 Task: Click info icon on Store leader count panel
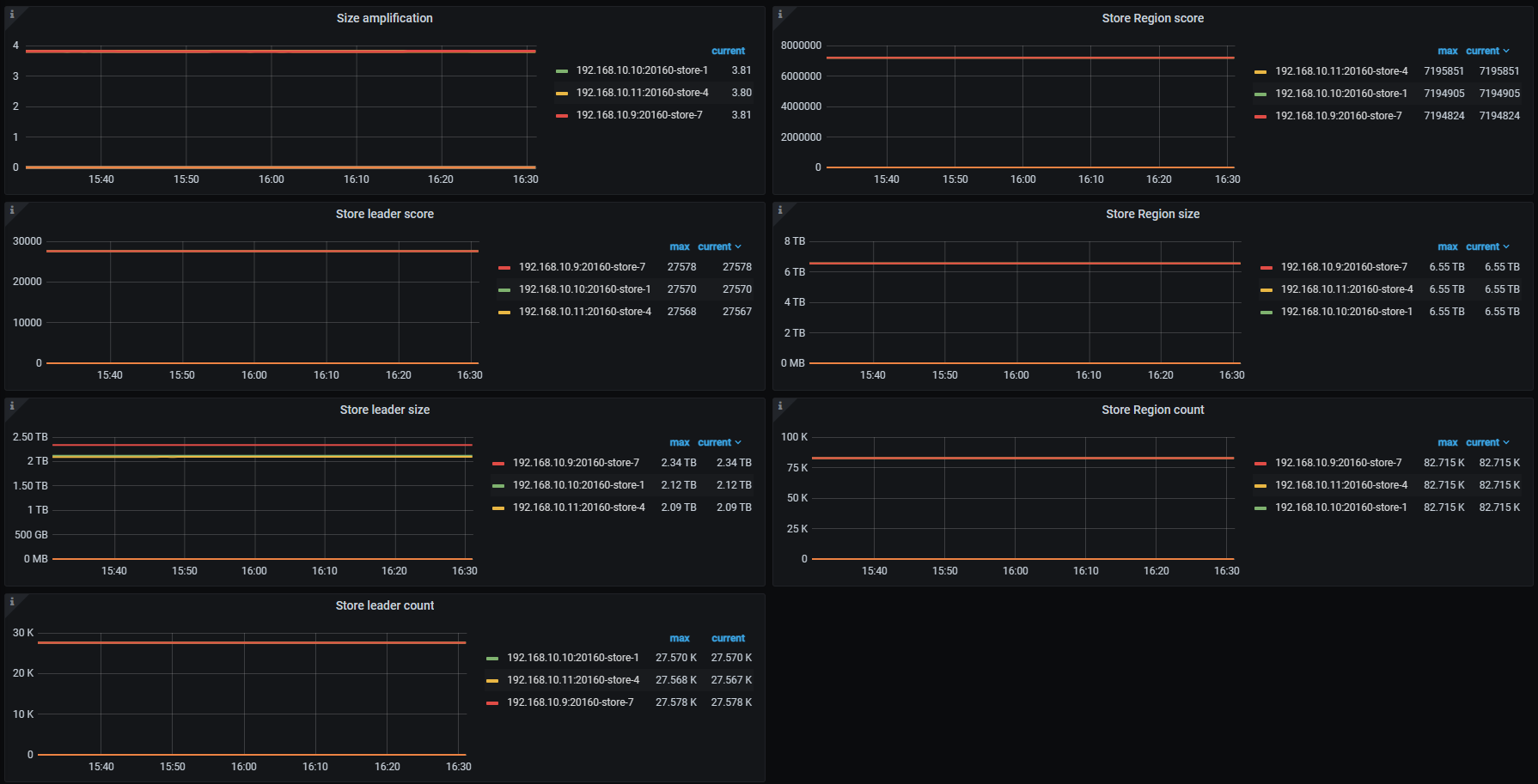[x=12, y=602]
